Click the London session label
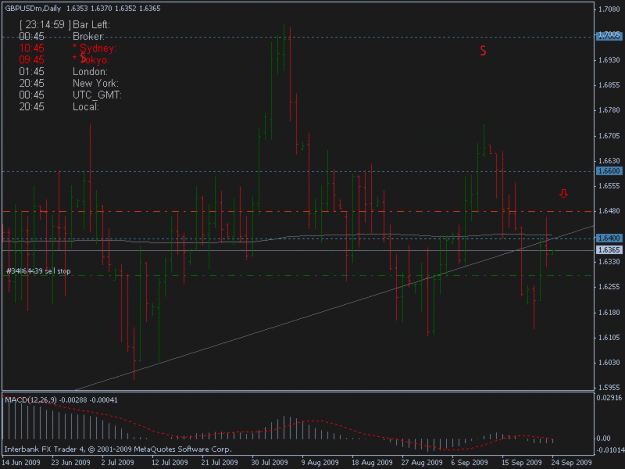The width and height of the screenshot is (625, 469). [x=90, y=72]
